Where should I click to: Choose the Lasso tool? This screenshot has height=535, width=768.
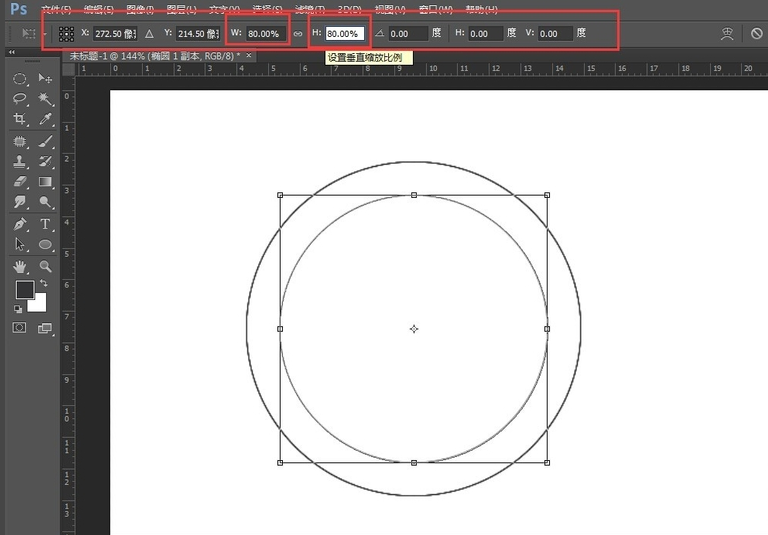[19, 99]
